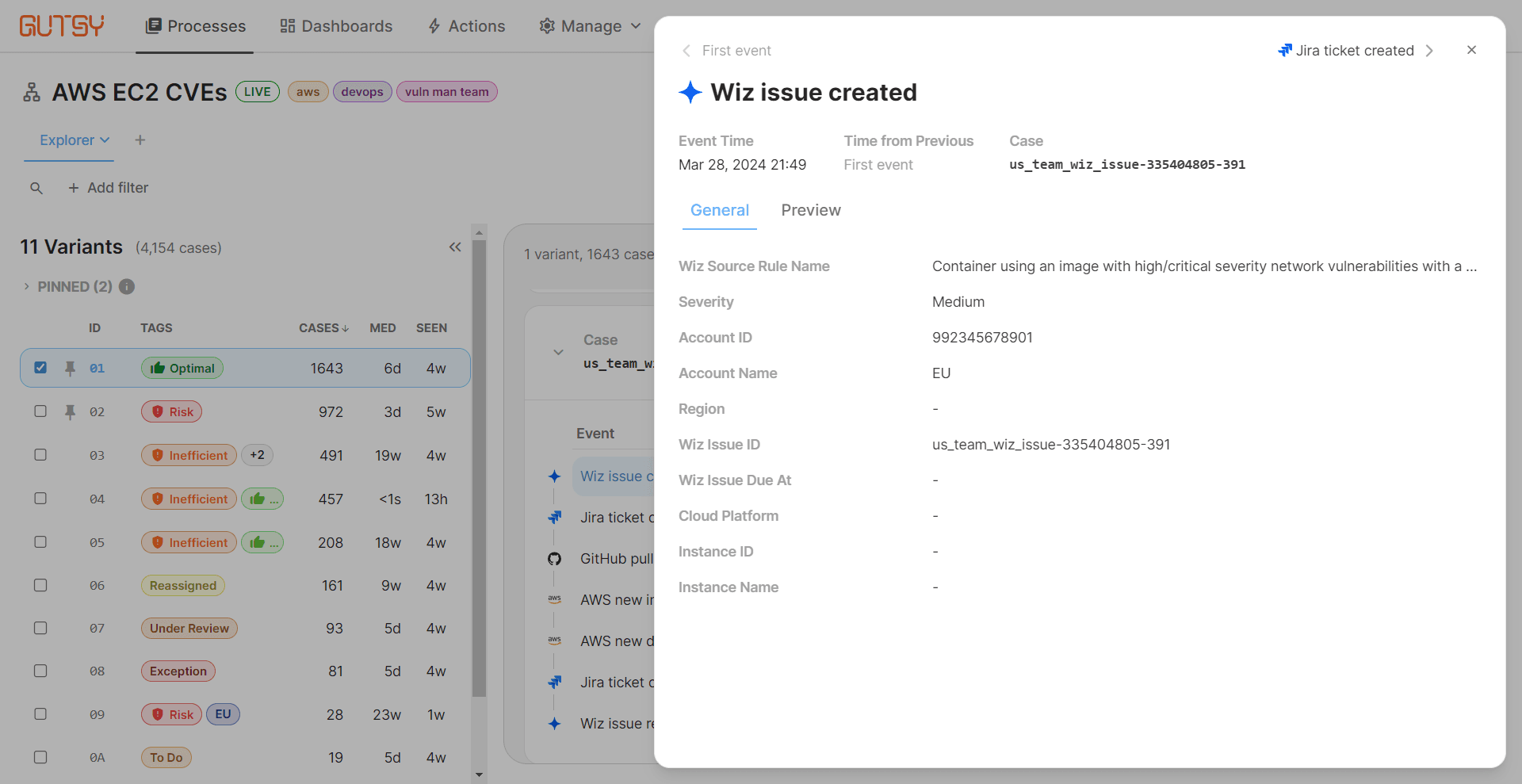The height and width of the screenshot is (784, 1522).
Task: Select the vuln man team tag
Action: pyautogui.click(x=447, y=92)
